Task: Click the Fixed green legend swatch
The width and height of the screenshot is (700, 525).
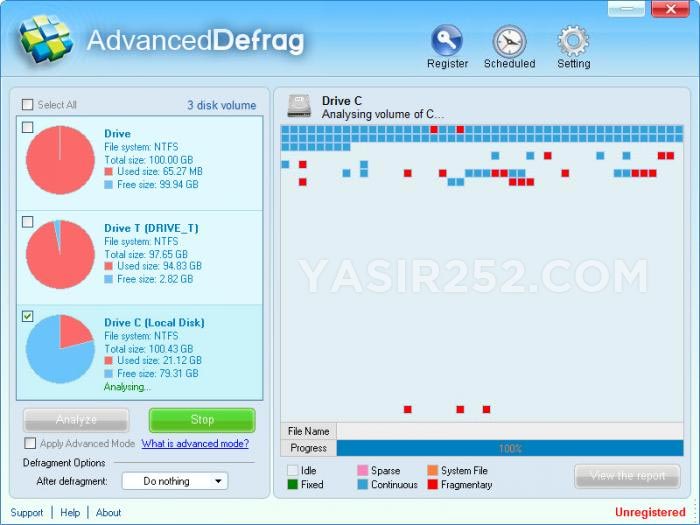Action: point(292,484)
